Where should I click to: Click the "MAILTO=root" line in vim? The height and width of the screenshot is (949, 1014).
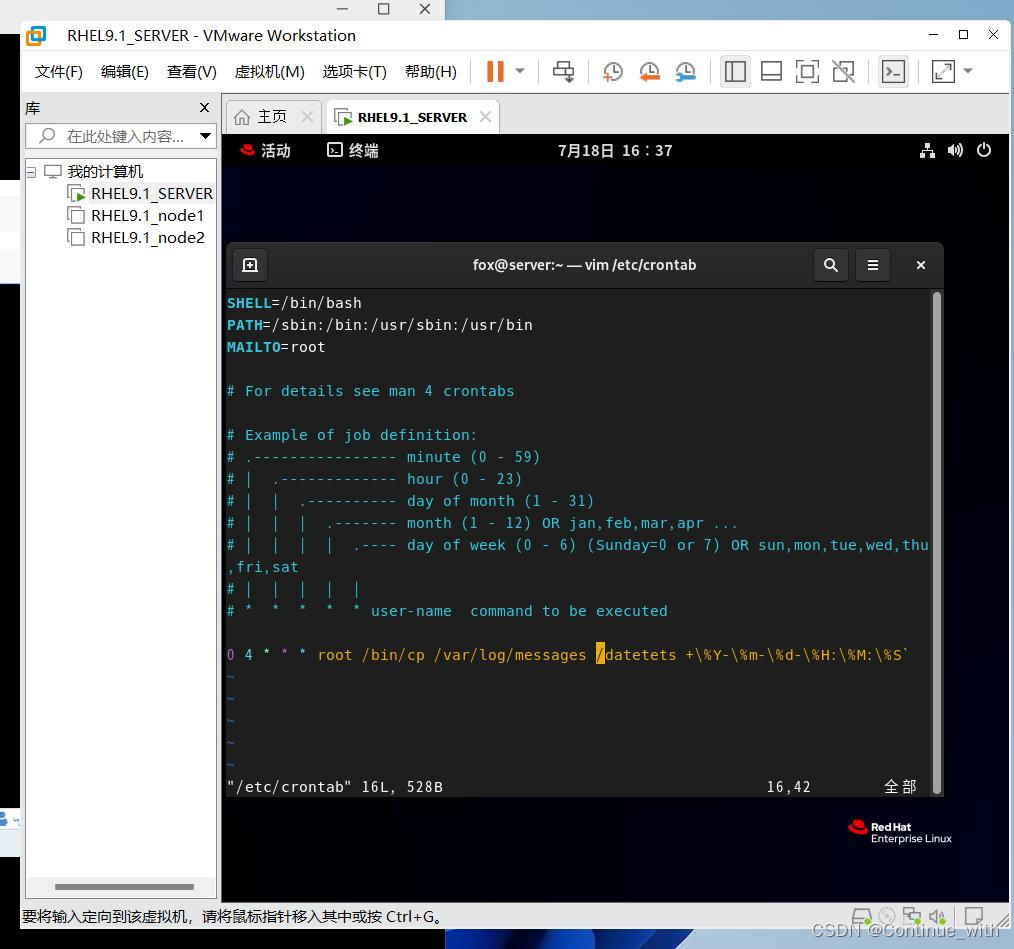[276, 347]
